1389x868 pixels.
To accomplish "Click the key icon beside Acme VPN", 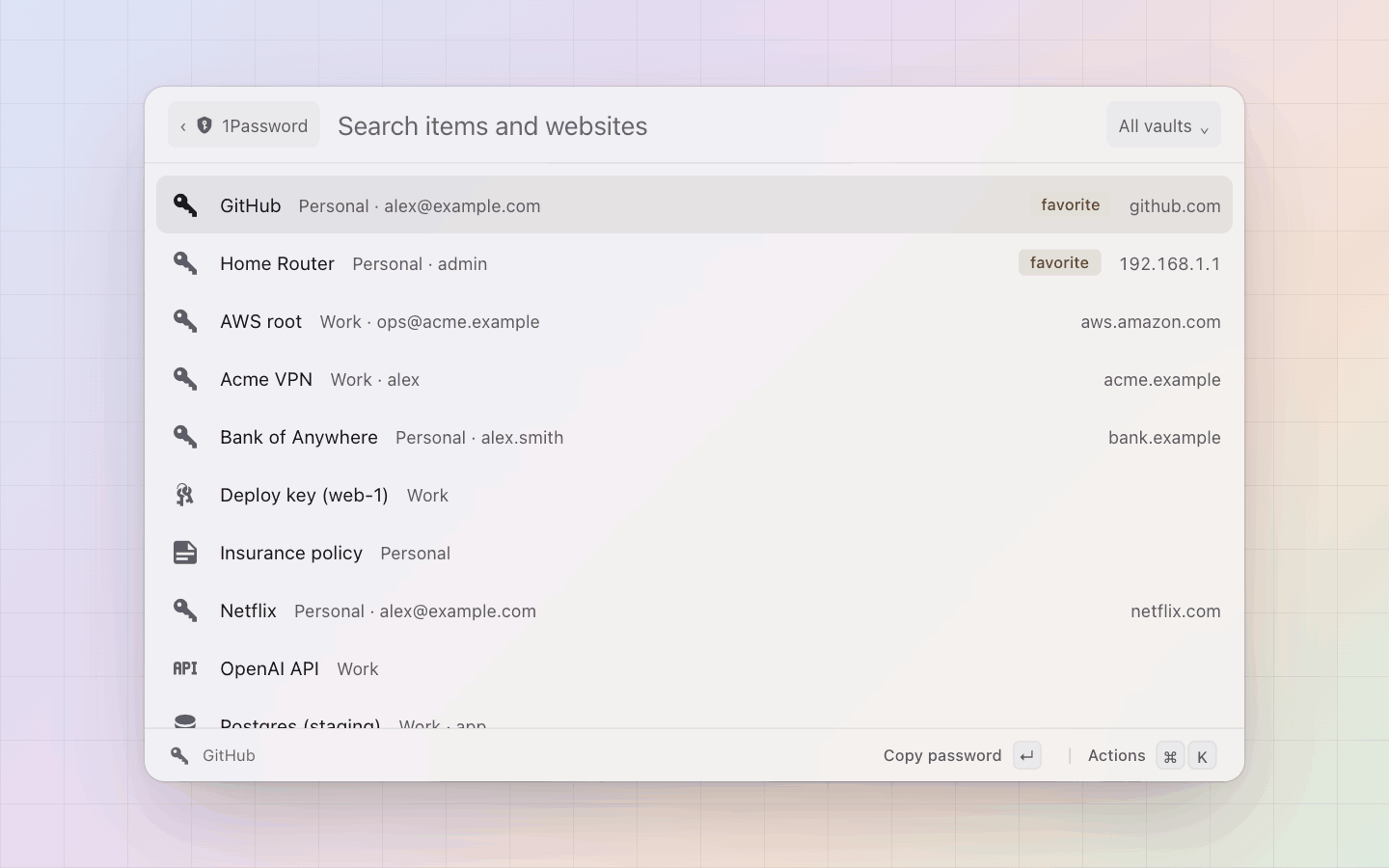I will [185, 379].
